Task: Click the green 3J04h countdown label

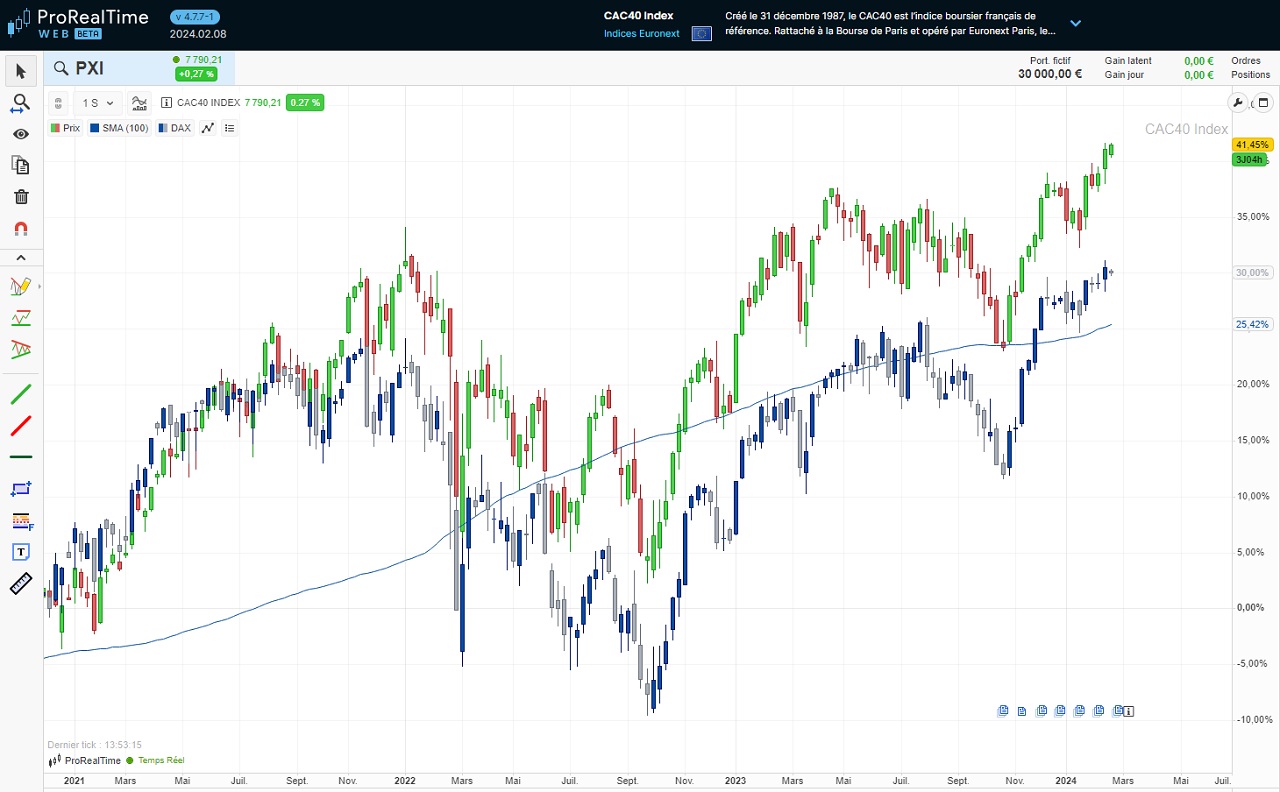Action: point(1250,160)
